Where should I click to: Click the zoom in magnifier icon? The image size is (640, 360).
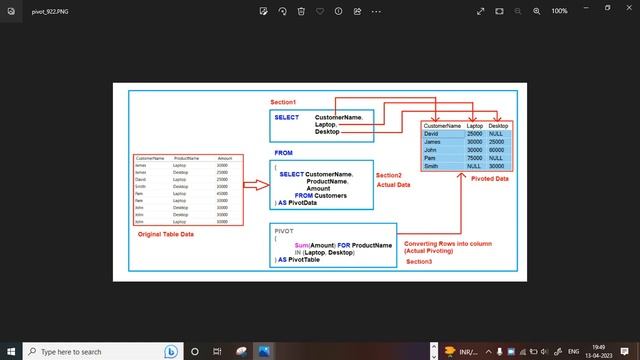[x=537, y=11]
